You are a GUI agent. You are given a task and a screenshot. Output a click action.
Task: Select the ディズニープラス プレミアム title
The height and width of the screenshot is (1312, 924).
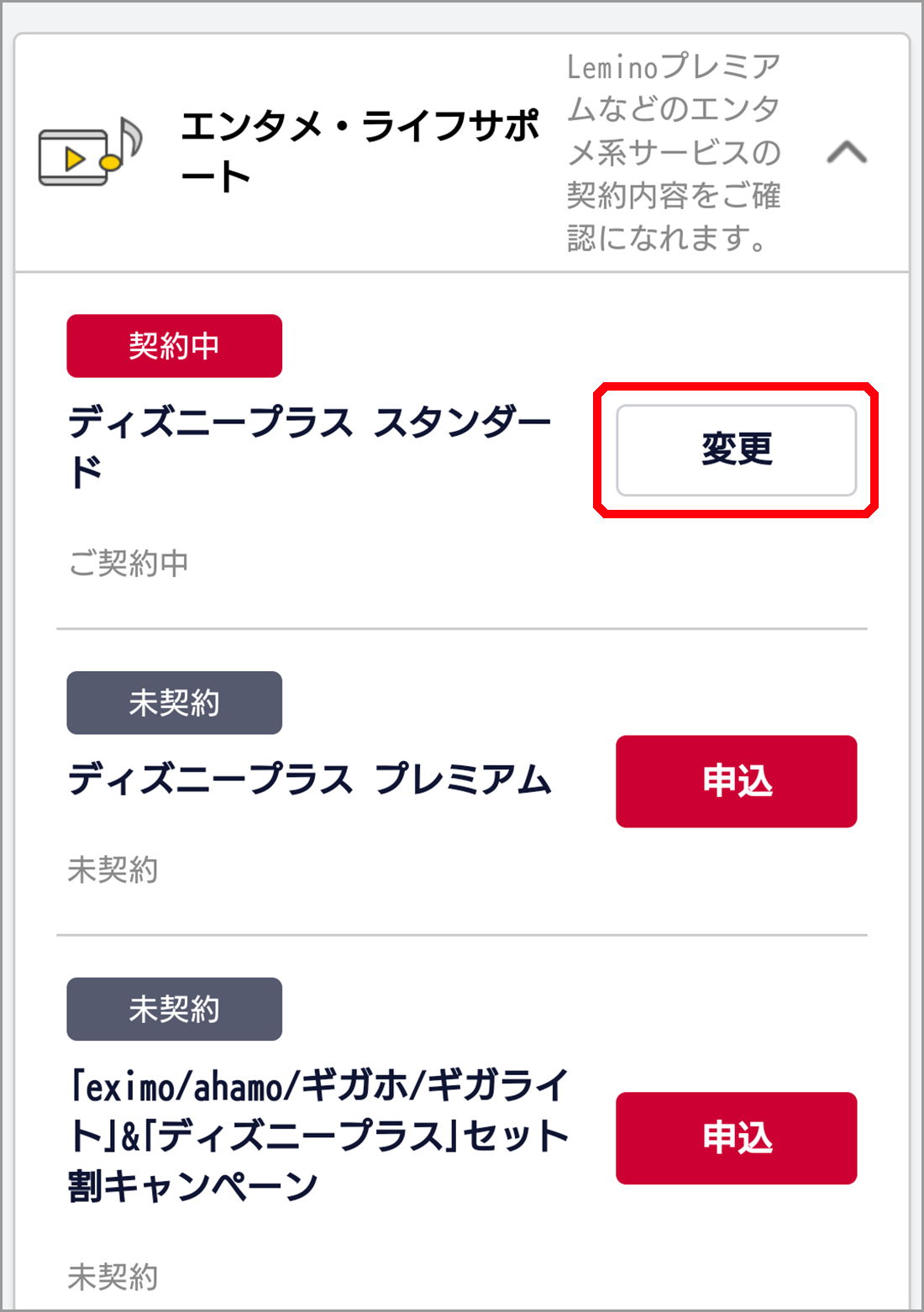pos(309,780)
